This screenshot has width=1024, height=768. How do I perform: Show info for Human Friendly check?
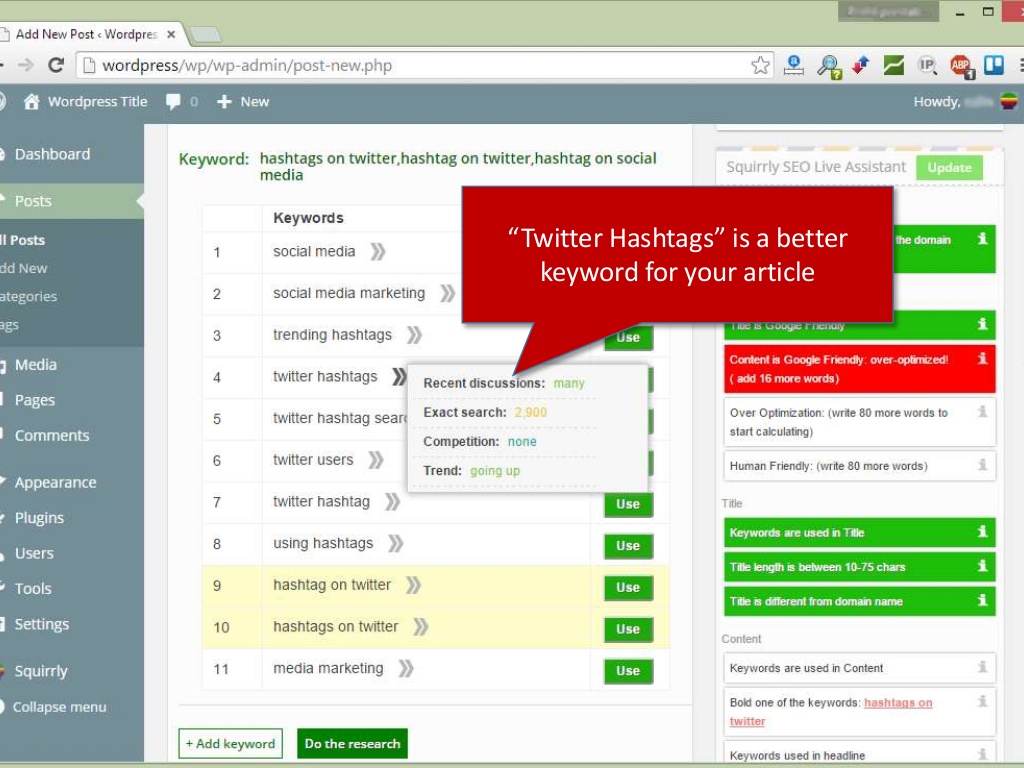pos(982,464)
